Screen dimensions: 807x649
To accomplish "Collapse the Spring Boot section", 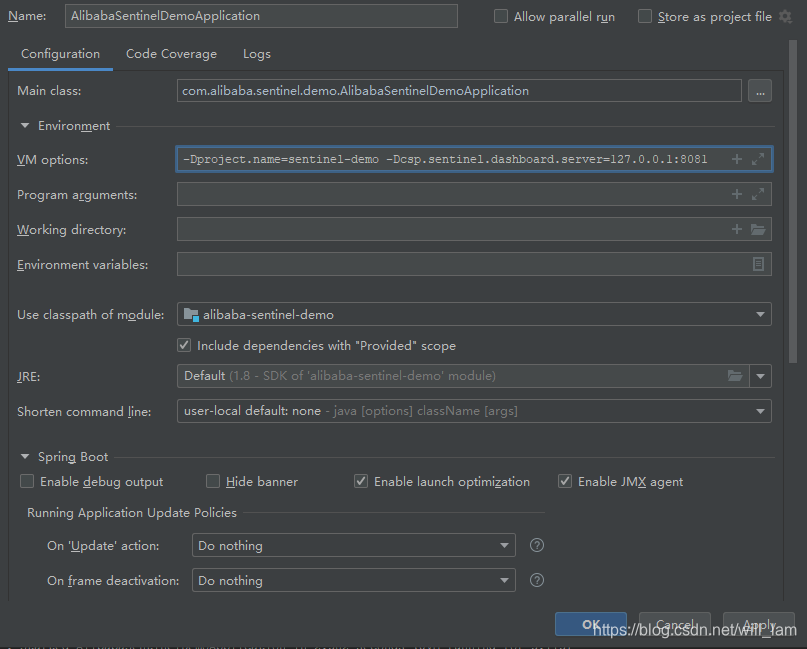I will 25,457.
